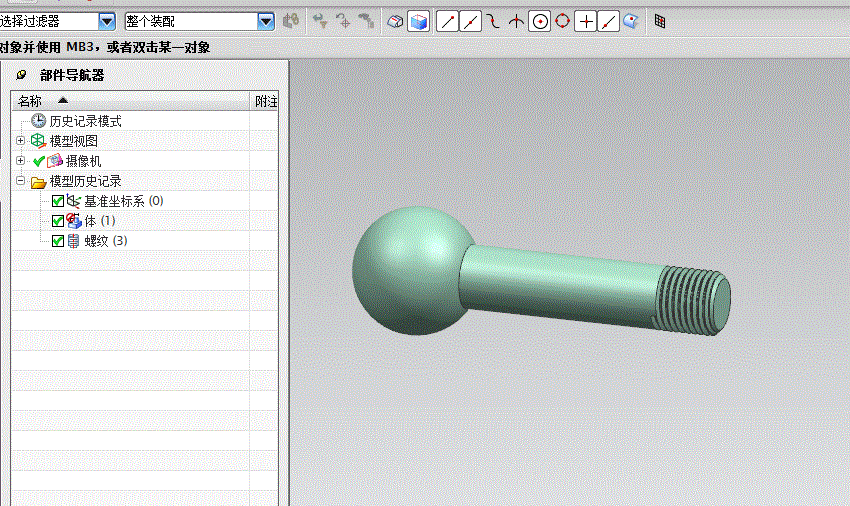
Task: Click the threaded end of the 3D model
Action: 694,301
